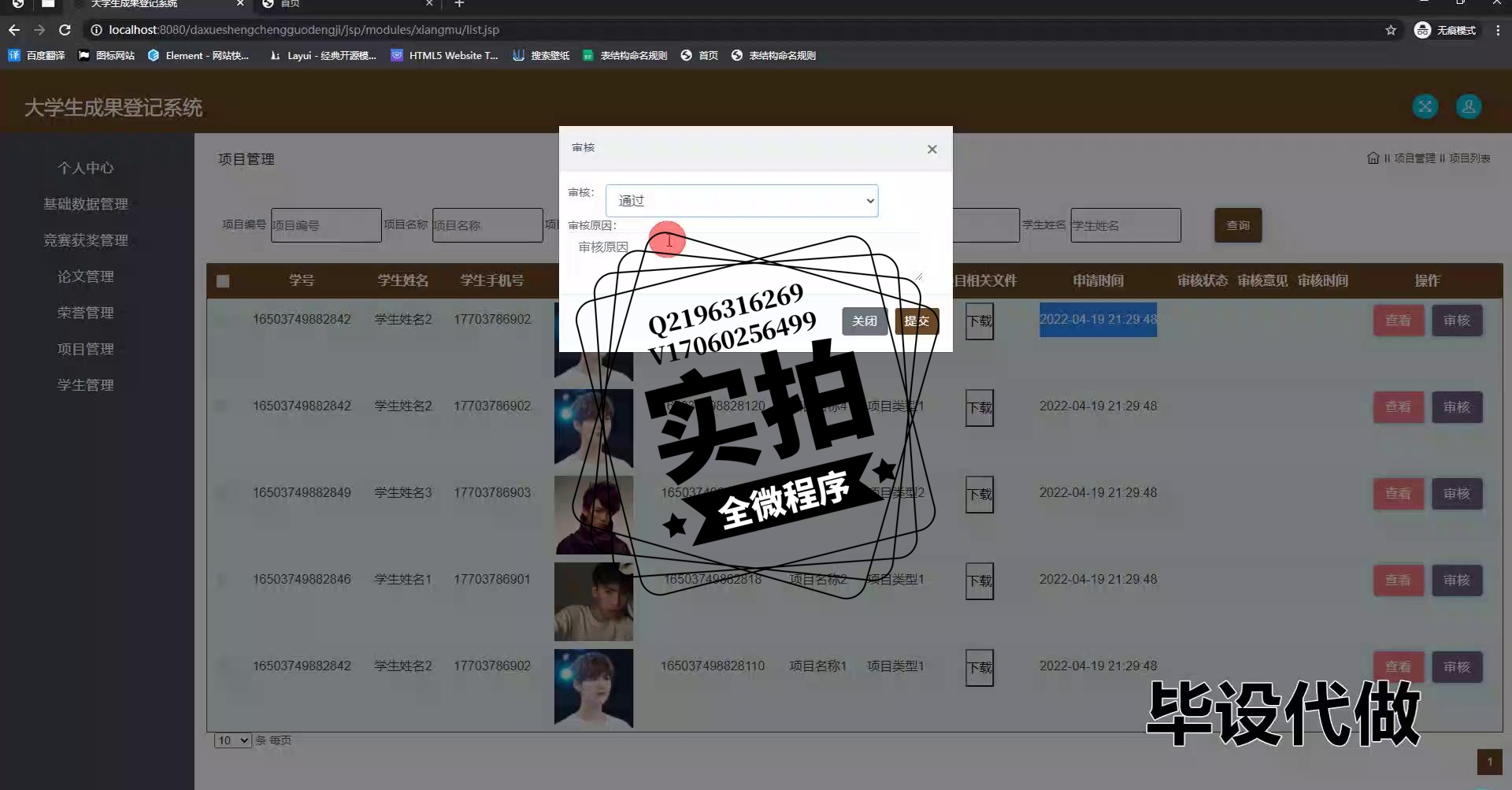Open HTML5 Website T... bookmark
The width and height of the screenshot is (1512, 790).
[x=445, y=55]
